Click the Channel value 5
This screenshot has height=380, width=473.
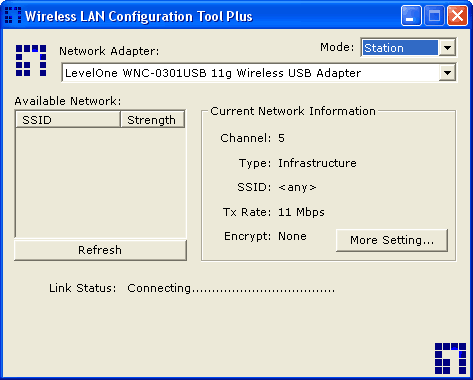pyautogui.click(x=281, y=138)
